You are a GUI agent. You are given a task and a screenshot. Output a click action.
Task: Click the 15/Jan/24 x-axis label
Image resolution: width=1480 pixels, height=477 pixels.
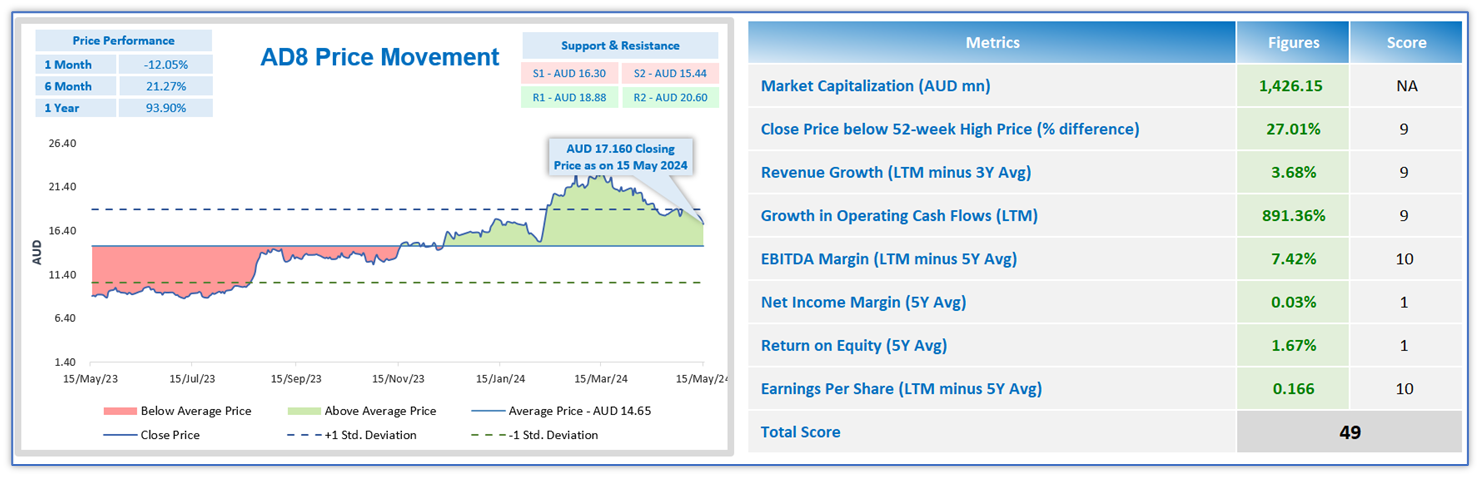coord(500,379)
